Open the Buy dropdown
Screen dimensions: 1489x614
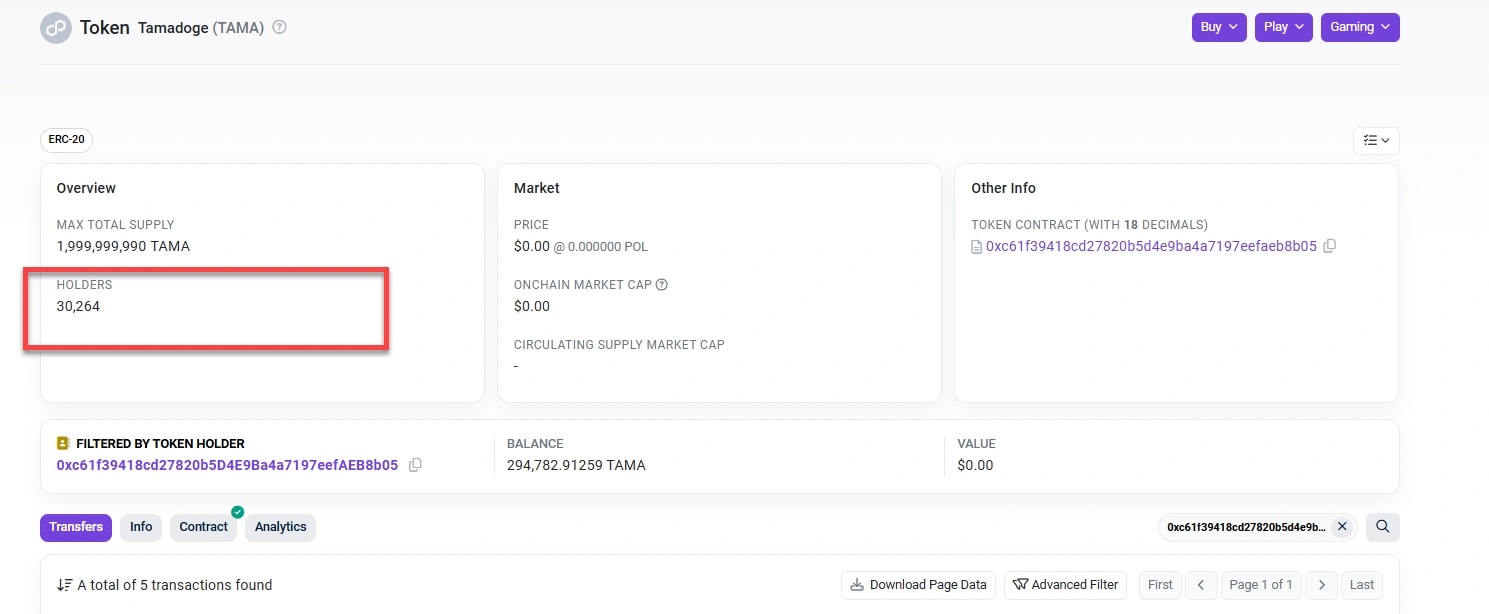coord(1218,27)
